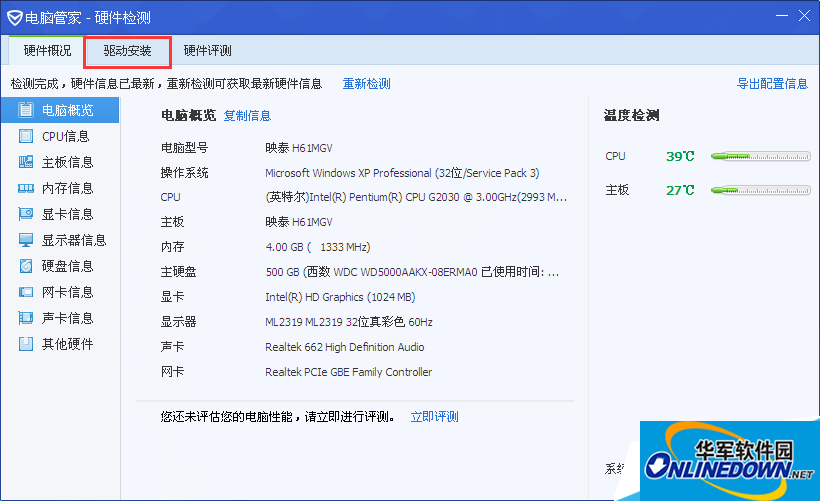The width and height of the screenshot is (820, 501).
Task: Close the 硬件检测 window
Action: 804,16
